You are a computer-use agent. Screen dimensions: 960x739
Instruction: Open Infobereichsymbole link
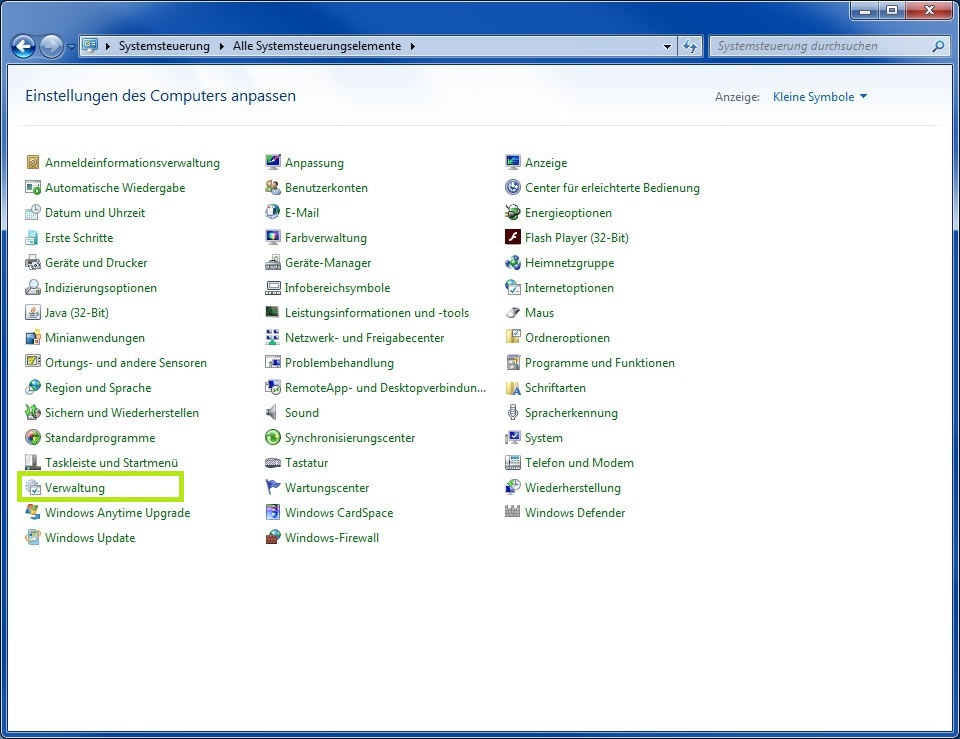tap(337, 288)
